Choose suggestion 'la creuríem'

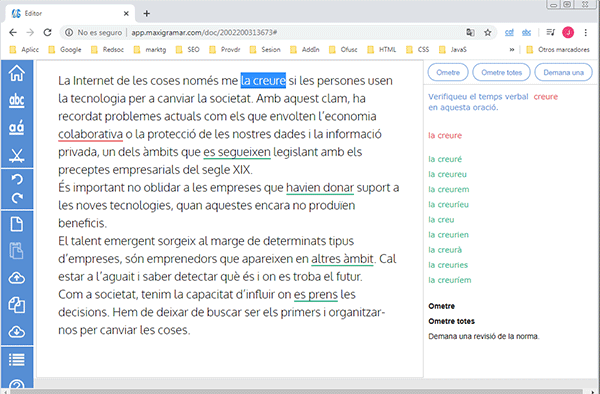[450, 280]
